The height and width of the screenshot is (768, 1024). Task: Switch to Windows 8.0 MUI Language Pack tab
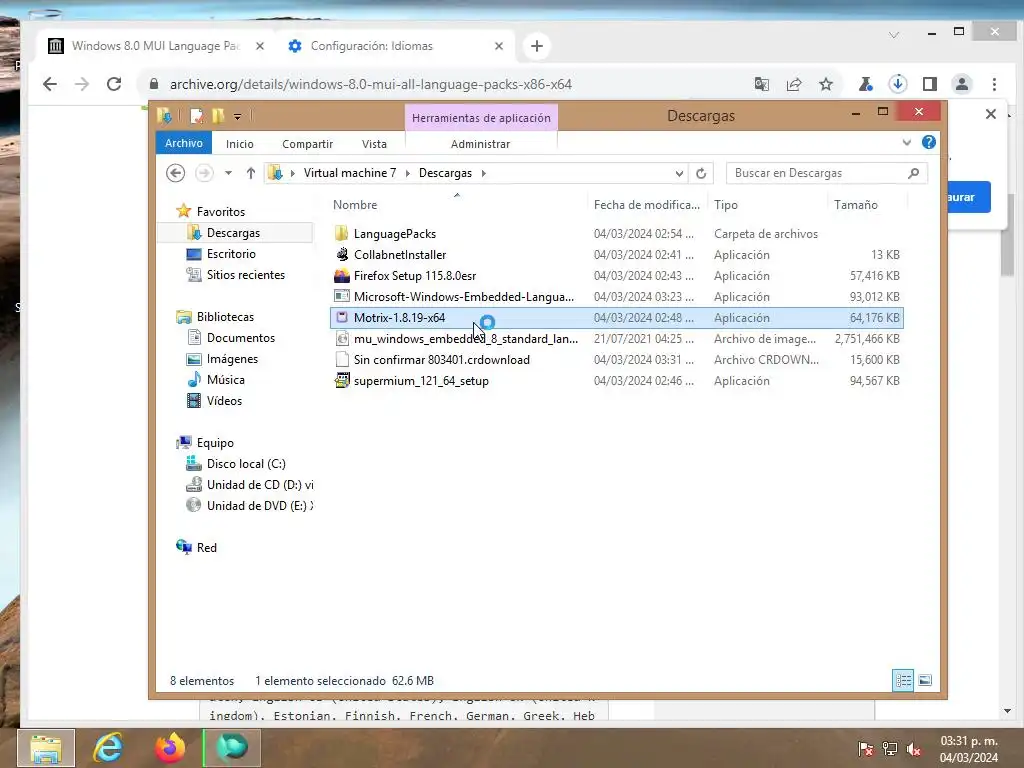pos(155,46)
